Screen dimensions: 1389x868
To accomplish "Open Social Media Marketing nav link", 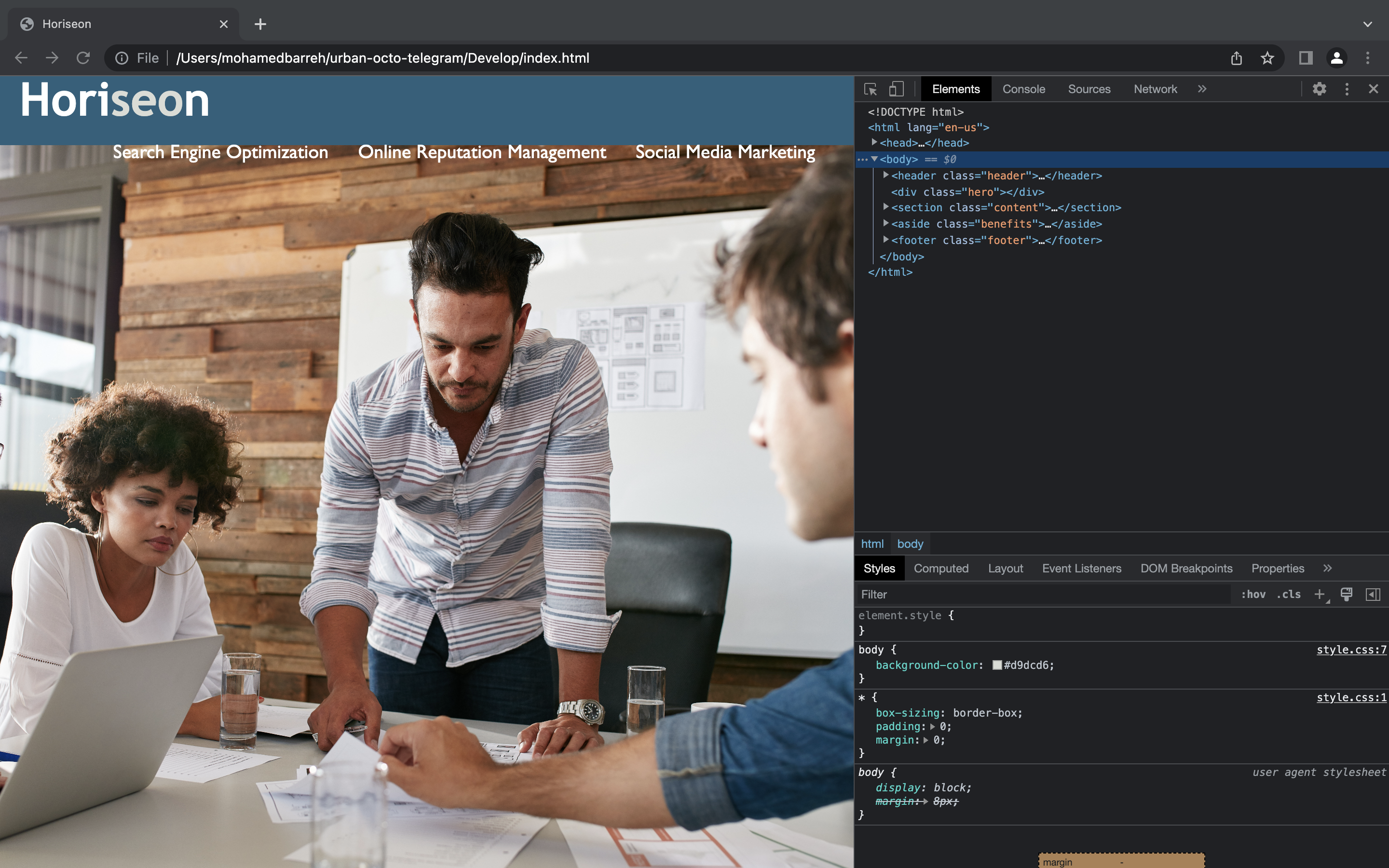I will pos(725,152).
